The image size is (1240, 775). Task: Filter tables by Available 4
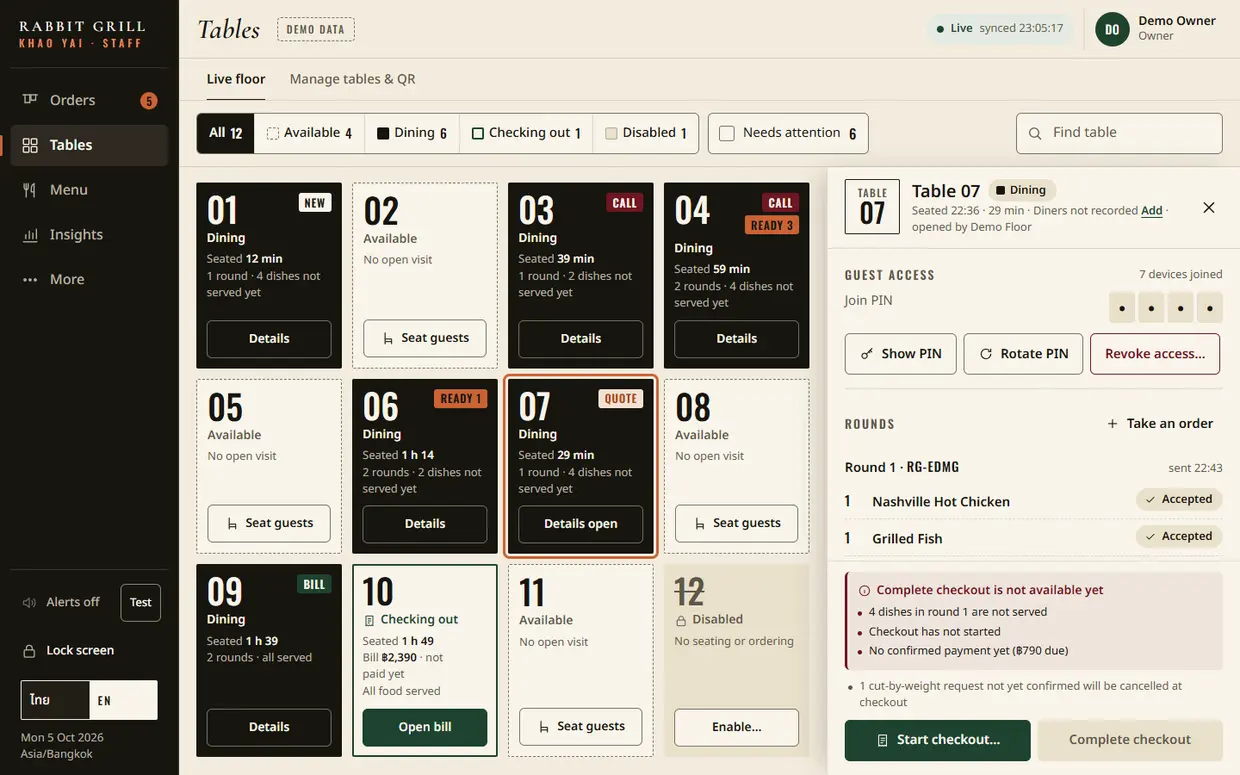(309, 133)
